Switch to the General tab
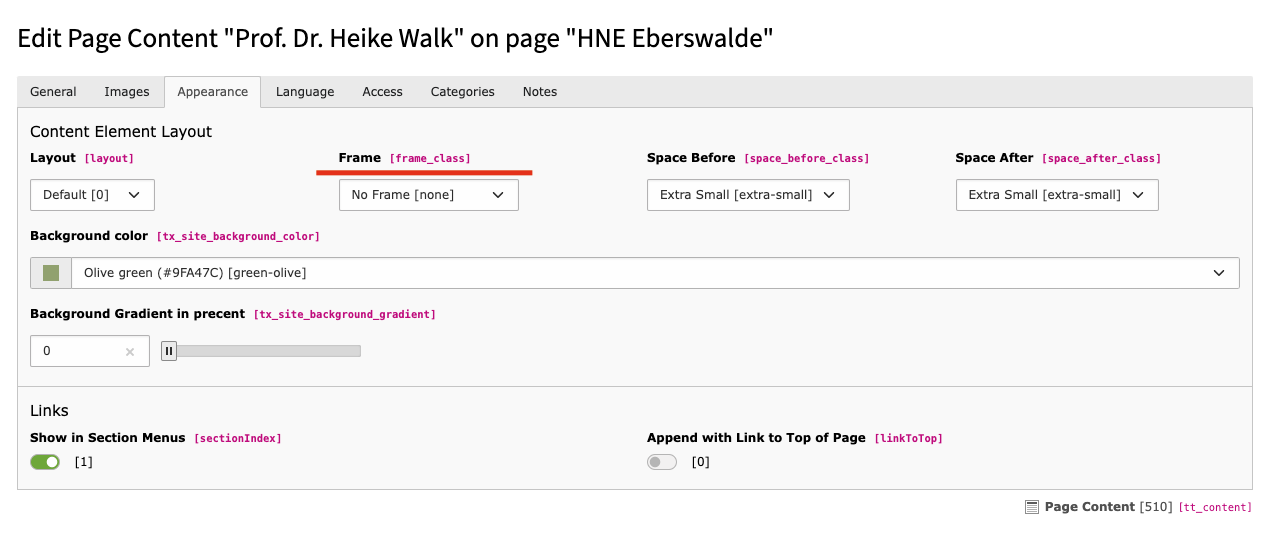This screenshot has width=1272, height=537. [53, 92]
